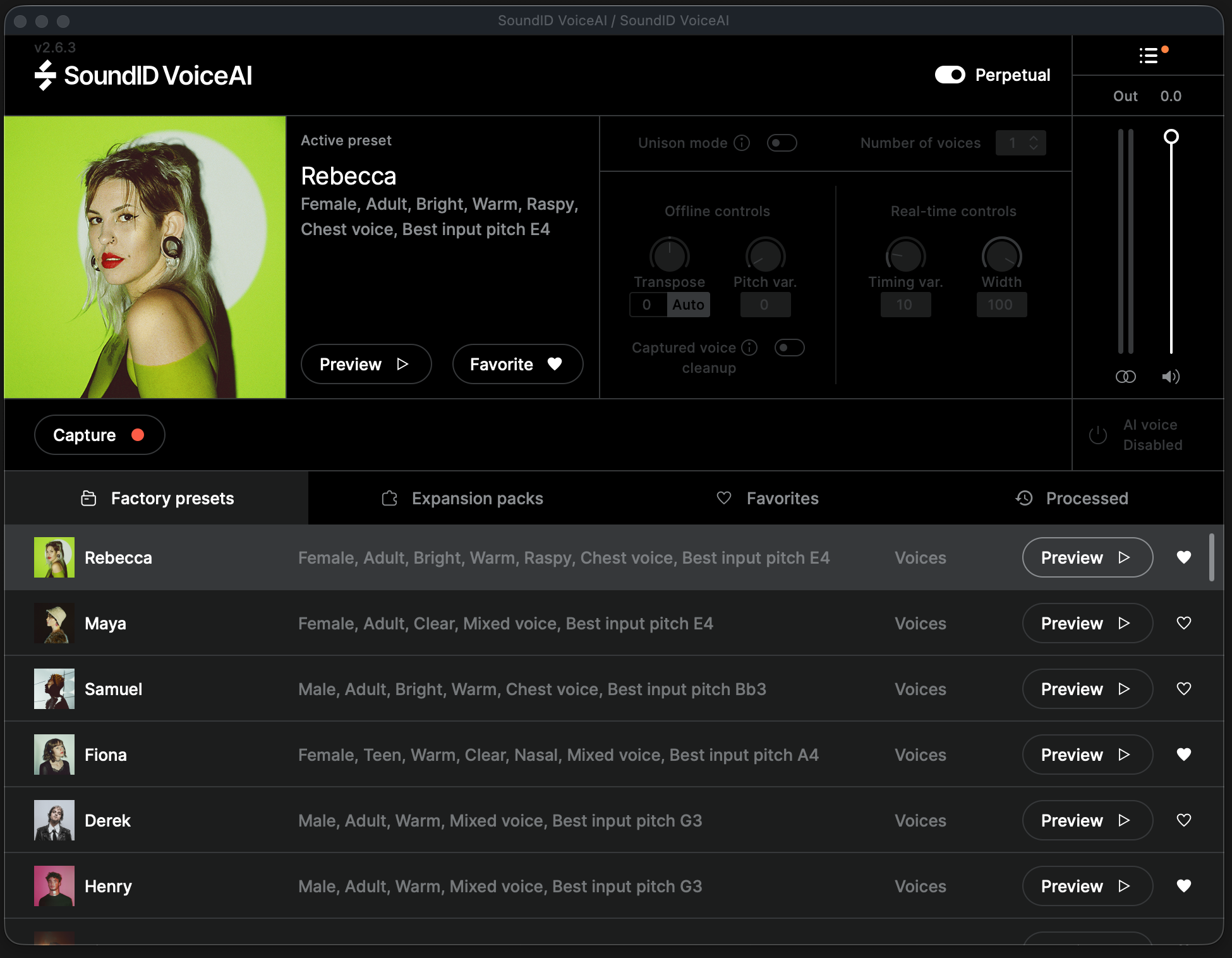Select the Maya thumbnail
Viewport: 1232px width, 958px height.
[x=54, y=623]
